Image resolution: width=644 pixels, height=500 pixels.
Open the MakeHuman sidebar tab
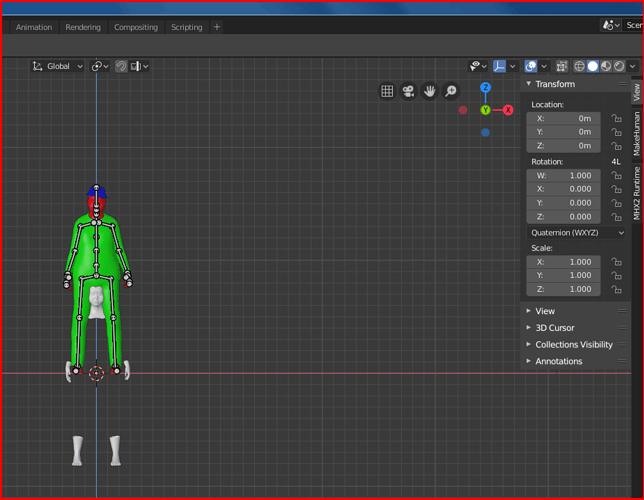[x=637, y=133]
